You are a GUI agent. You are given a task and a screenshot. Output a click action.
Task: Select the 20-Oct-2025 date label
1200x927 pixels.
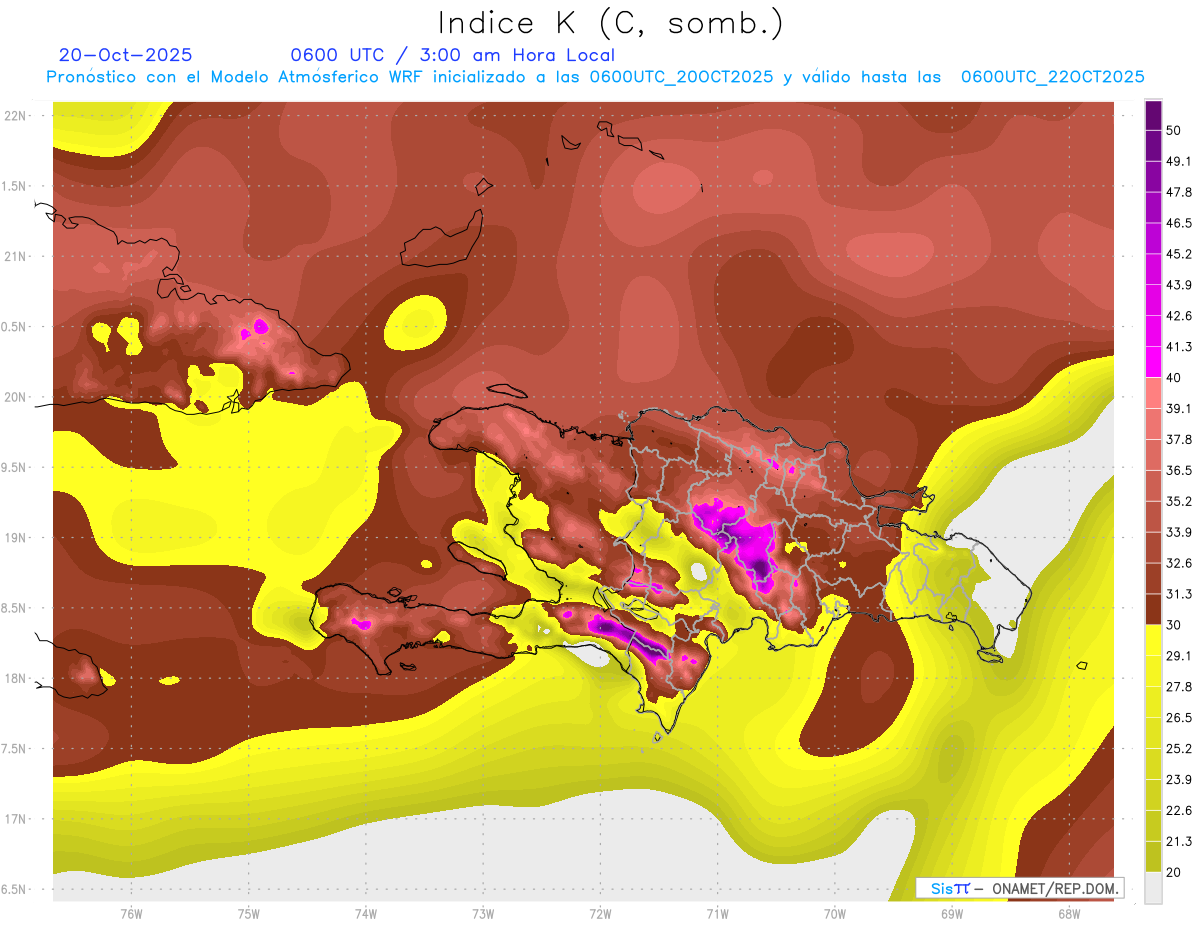tap(125, 55)
